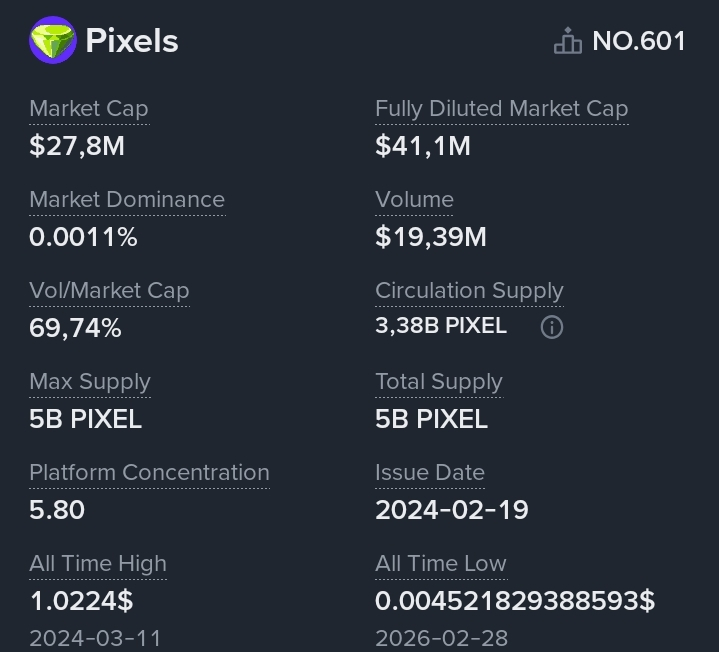Click the NO.601 rank label
The height and width of the screenshot is (652, 719).
click(x=639, y=41)
